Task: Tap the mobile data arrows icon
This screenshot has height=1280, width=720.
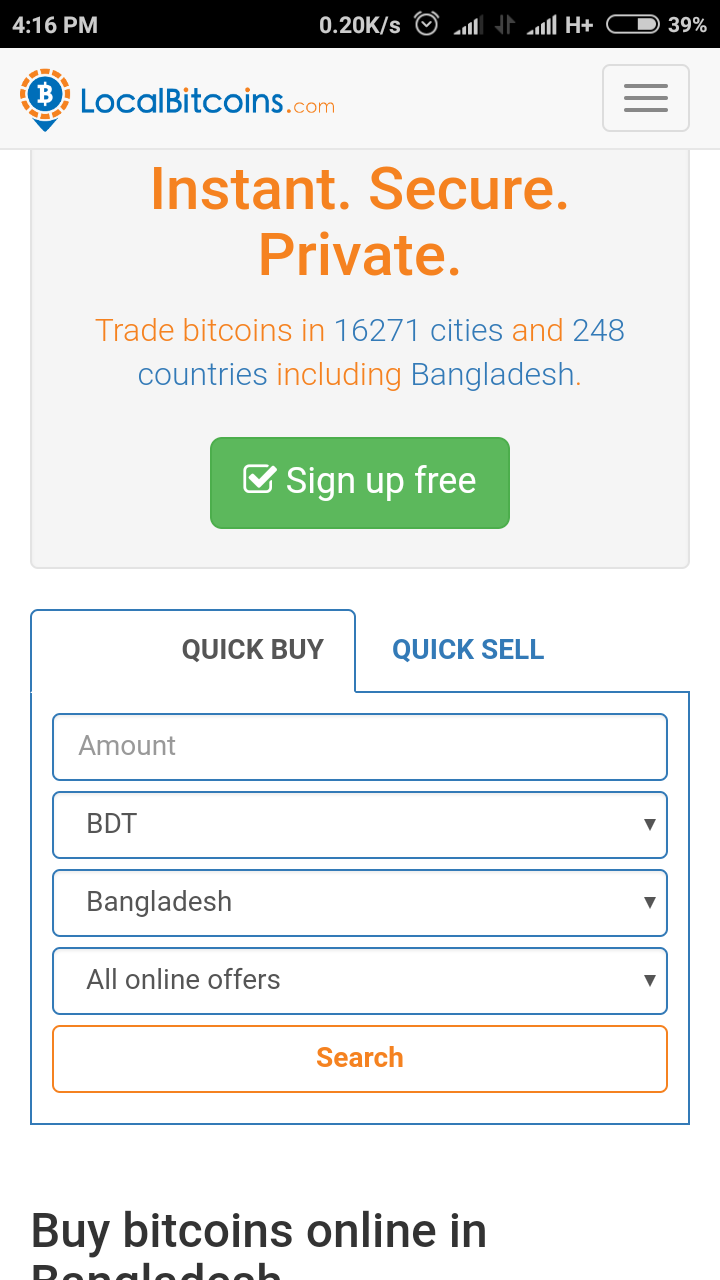Action: click(x=505, y=25)
